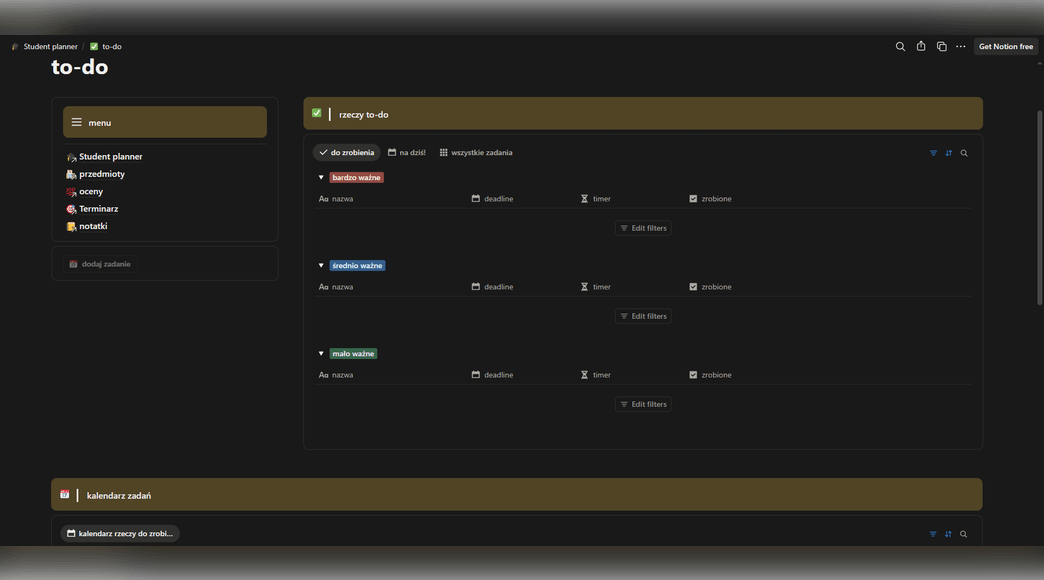The height and width of the screenshot is (580, 1044).
Task: Click the duplicate page icon
Action: coord(941,47)
